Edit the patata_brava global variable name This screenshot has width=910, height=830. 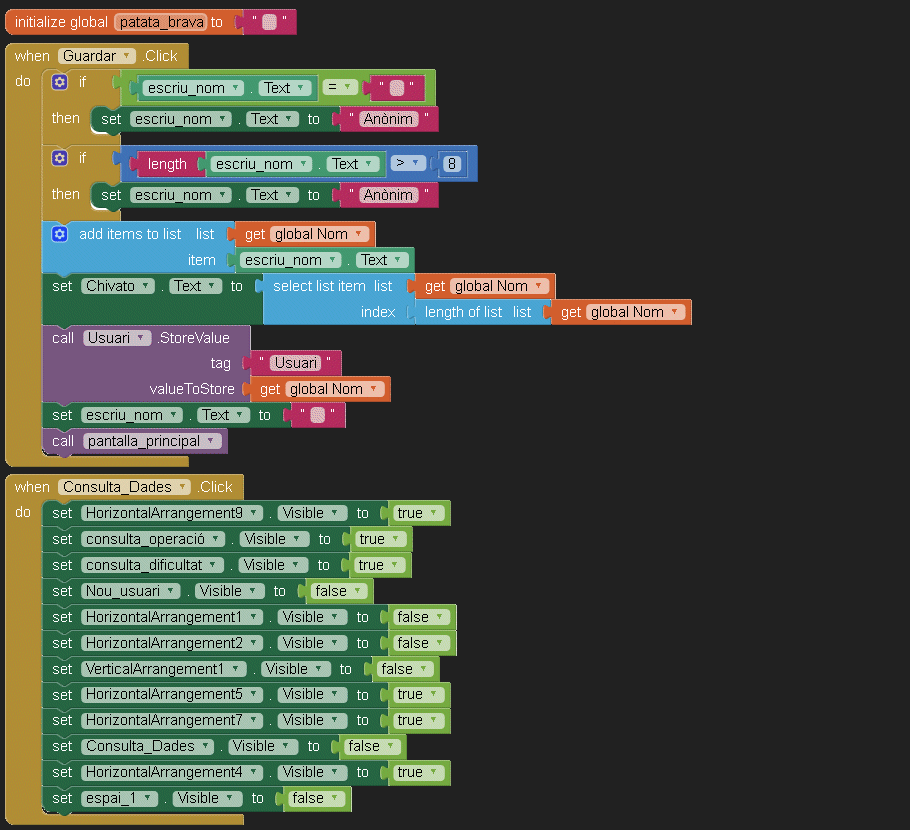pyautogui.click(x=160, y=22)
